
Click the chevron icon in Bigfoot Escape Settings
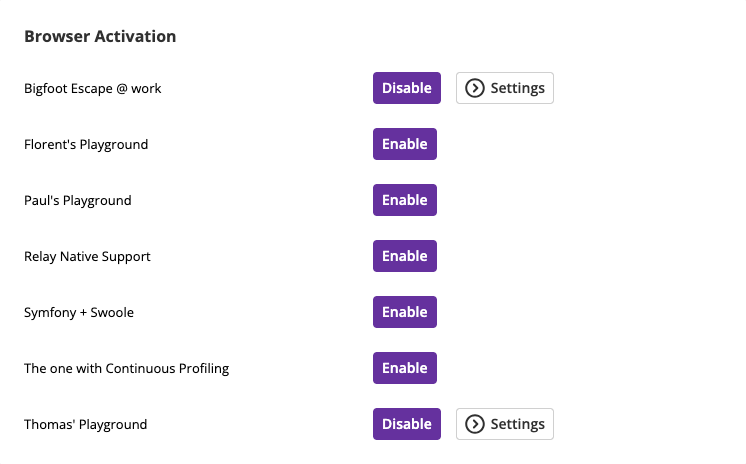click(474, 88)
